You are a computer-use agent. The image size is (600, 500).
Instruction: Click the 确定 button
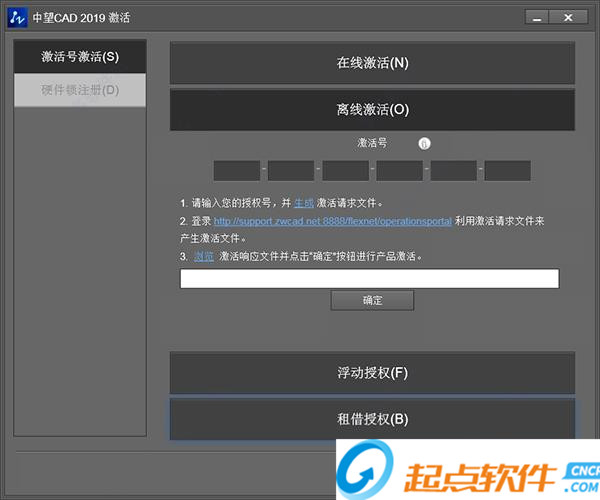pos(372,300)
